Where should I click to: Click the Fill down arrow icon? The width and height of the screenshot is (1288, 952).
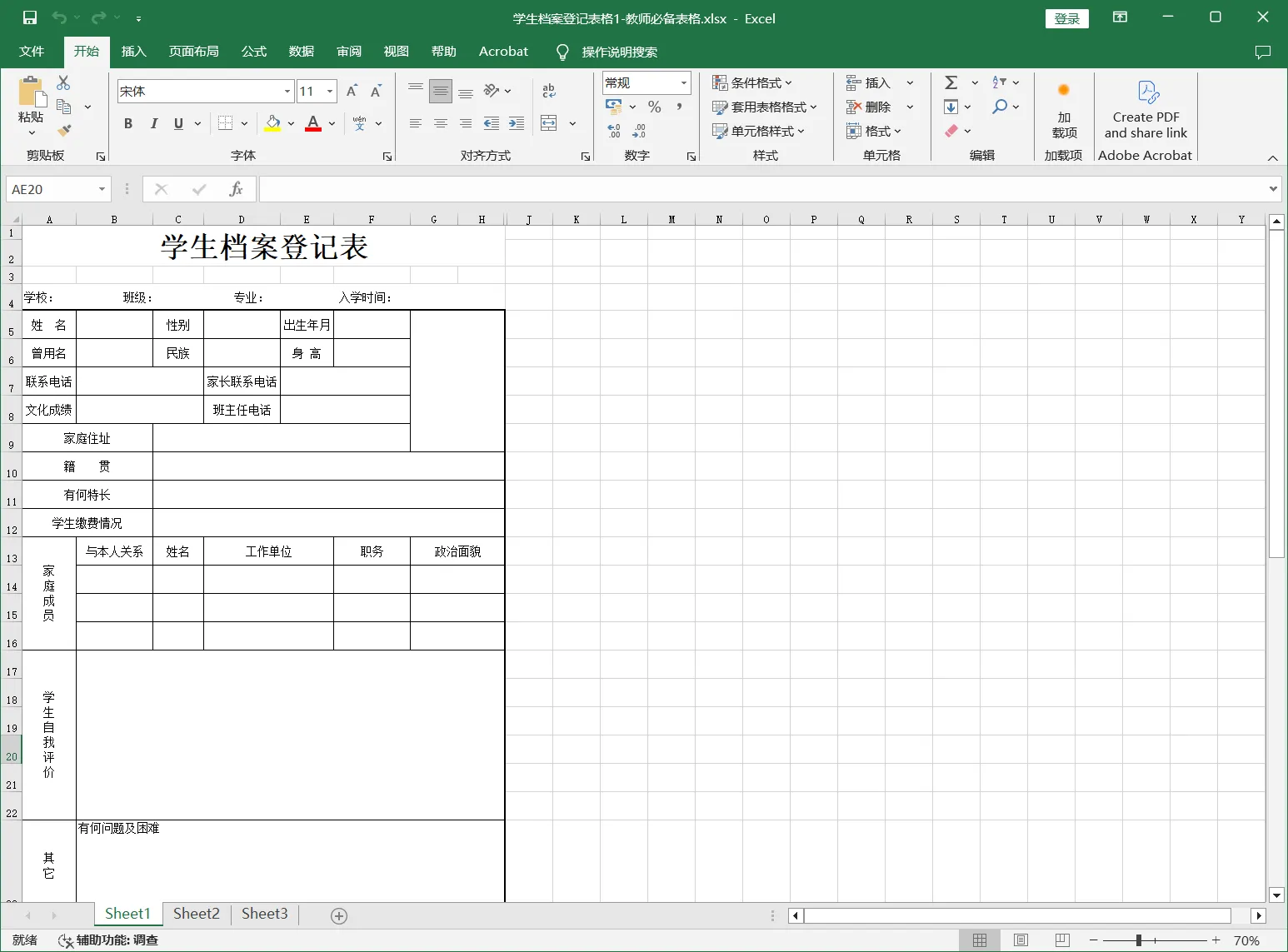[x=951, y=107]
